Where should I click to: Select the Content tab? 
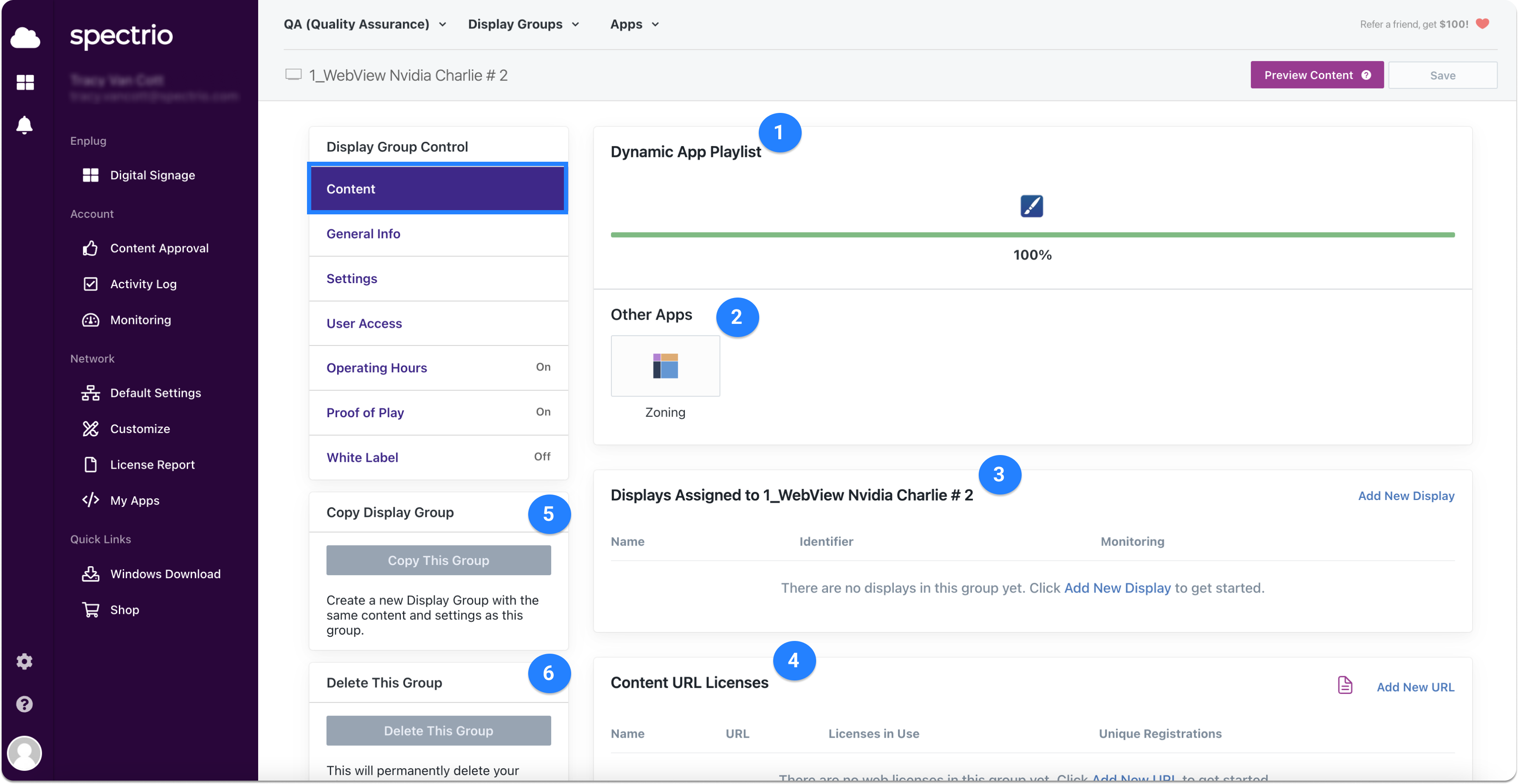(x=437, y=188)
